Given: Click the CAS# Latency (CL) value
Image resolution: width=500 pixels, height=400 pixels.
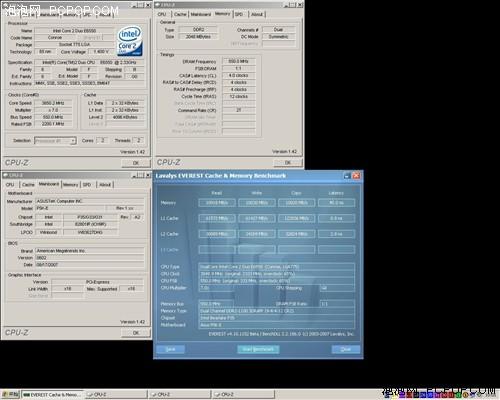Looking at the screenshot, I should pos(239,75).
